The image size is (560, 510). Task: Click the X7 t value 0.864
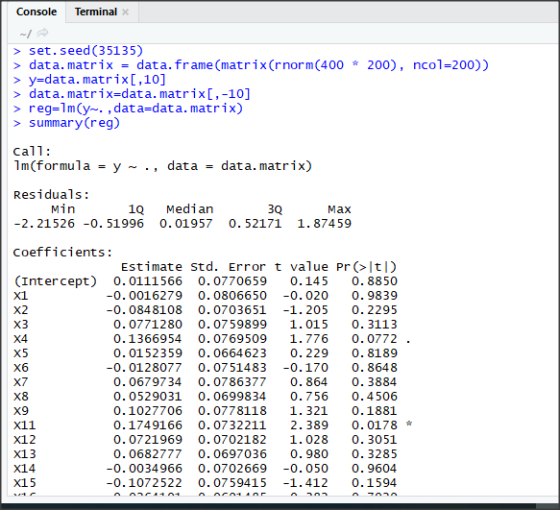(x=309, y=382)
